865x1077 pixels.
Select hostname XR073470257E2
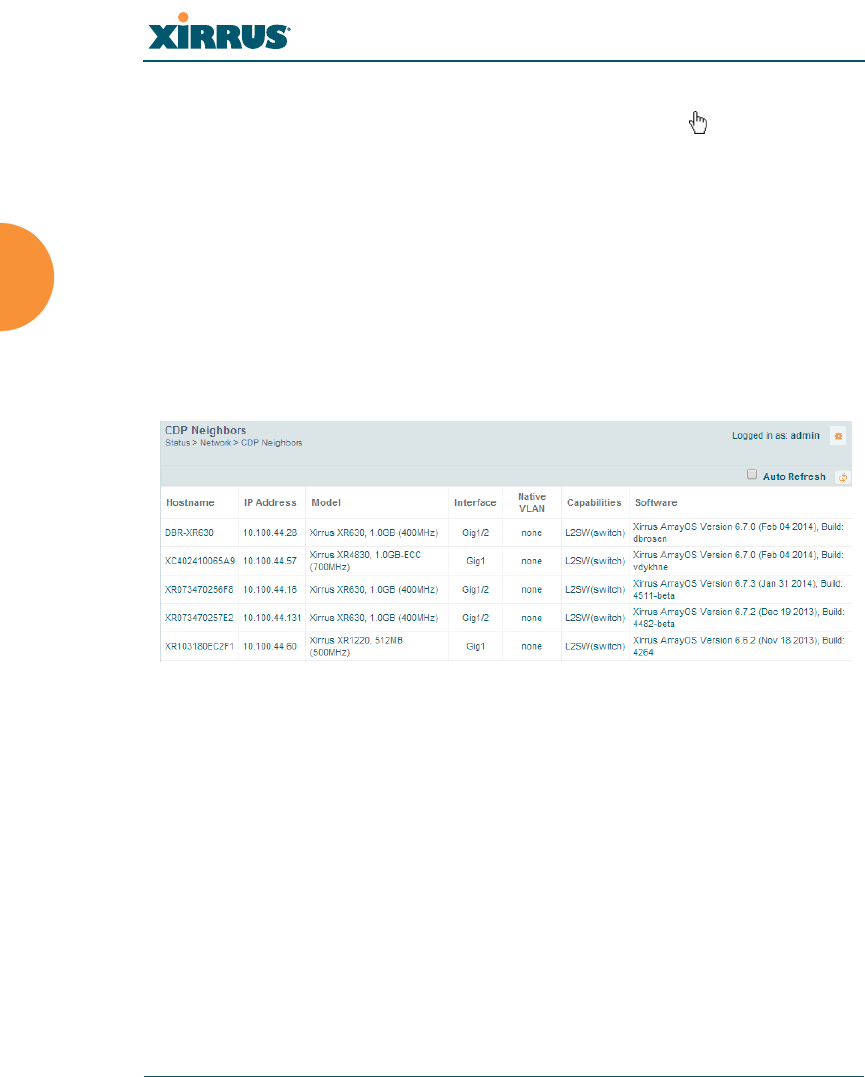[199, 618]
